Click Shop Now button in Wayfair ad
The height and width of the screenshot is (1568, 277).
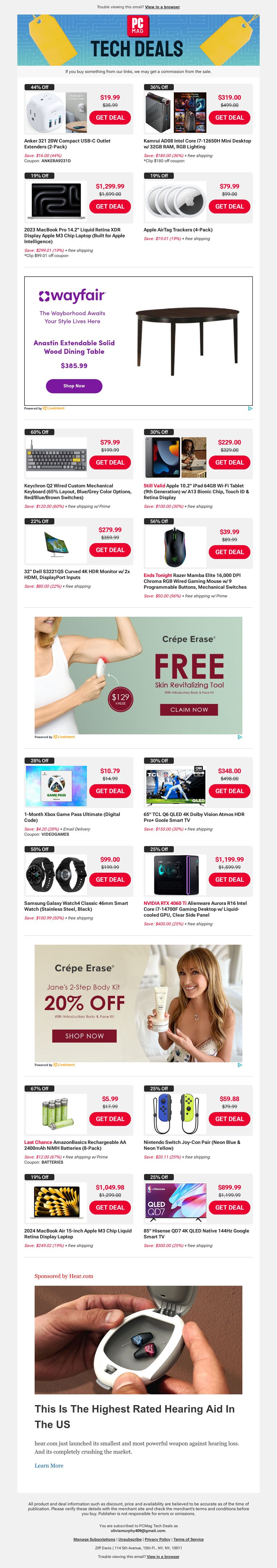[x=74, y=386]
